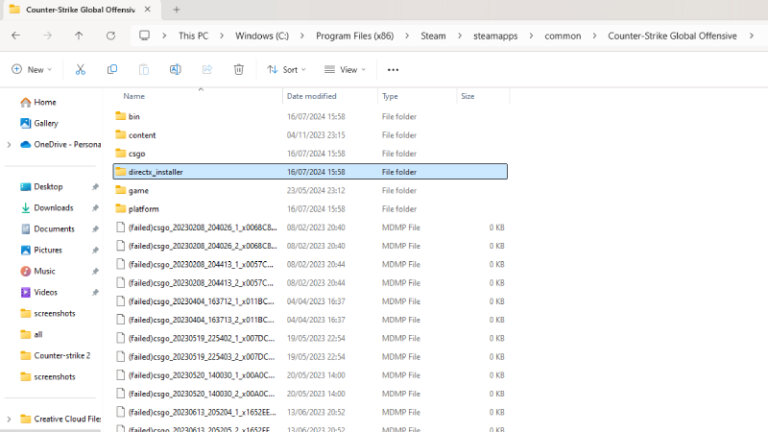Select the csgo folder
This screenshot has width=768, height=432.
(137, 154)
